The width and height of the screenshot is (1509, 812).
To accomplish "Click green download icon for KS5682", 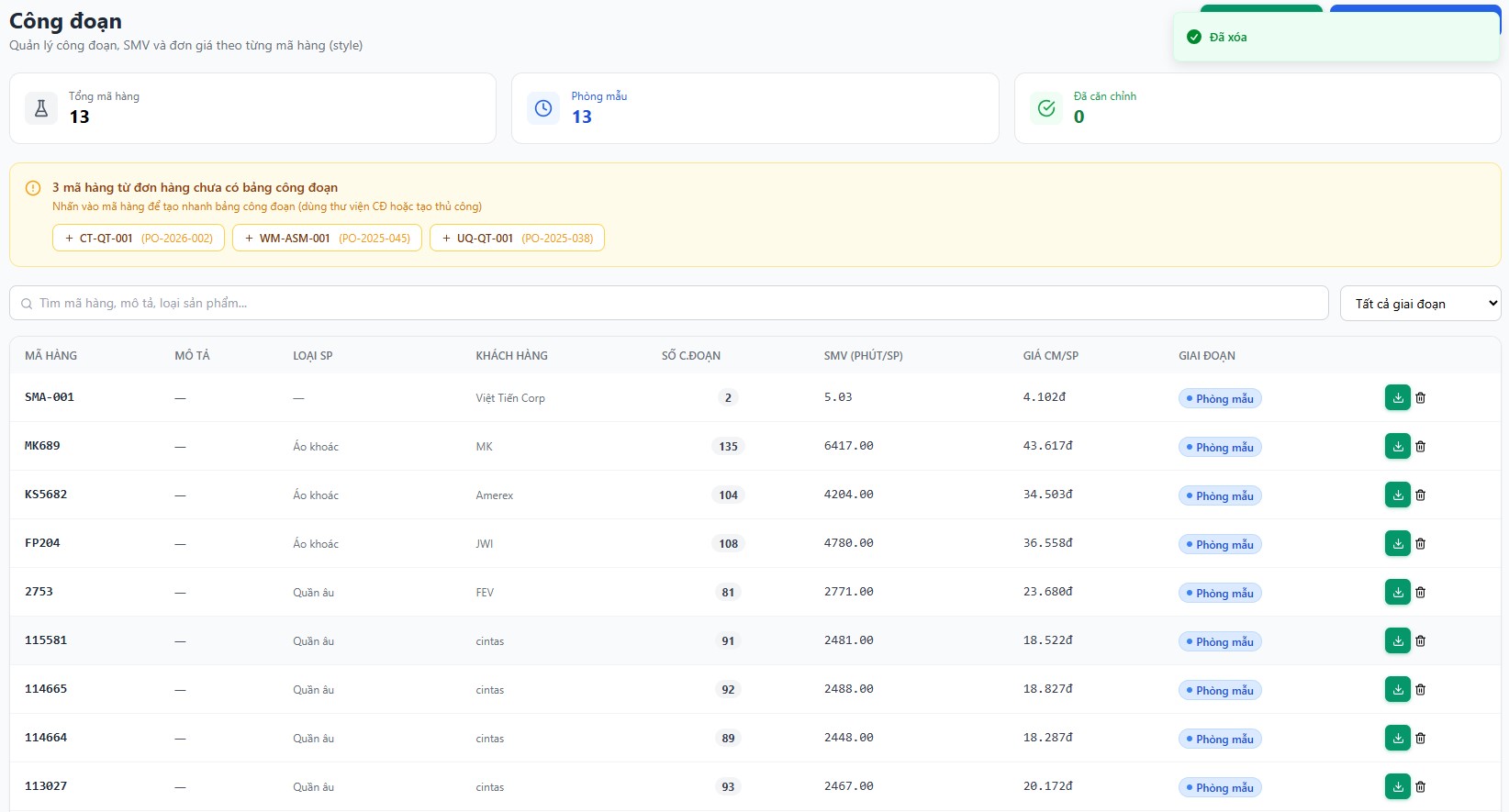I will coord(1397,495).
